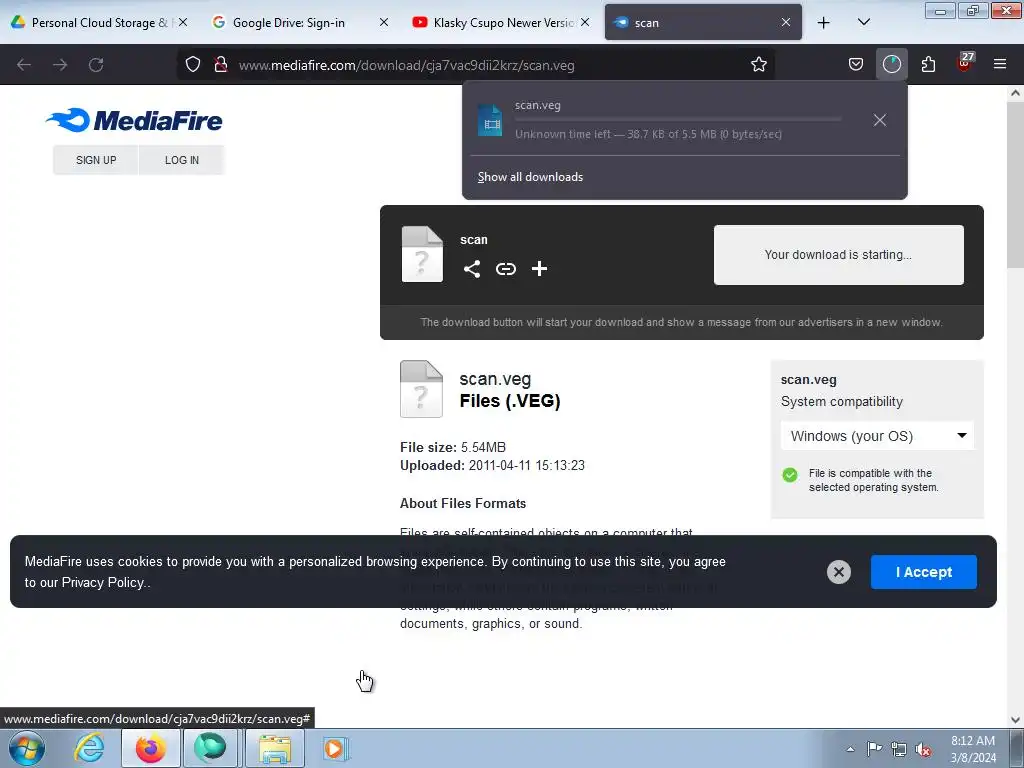Click the show desktop strip
Image resolution: width=1024 pixels, height=768 pixels.
point(1017,748)
